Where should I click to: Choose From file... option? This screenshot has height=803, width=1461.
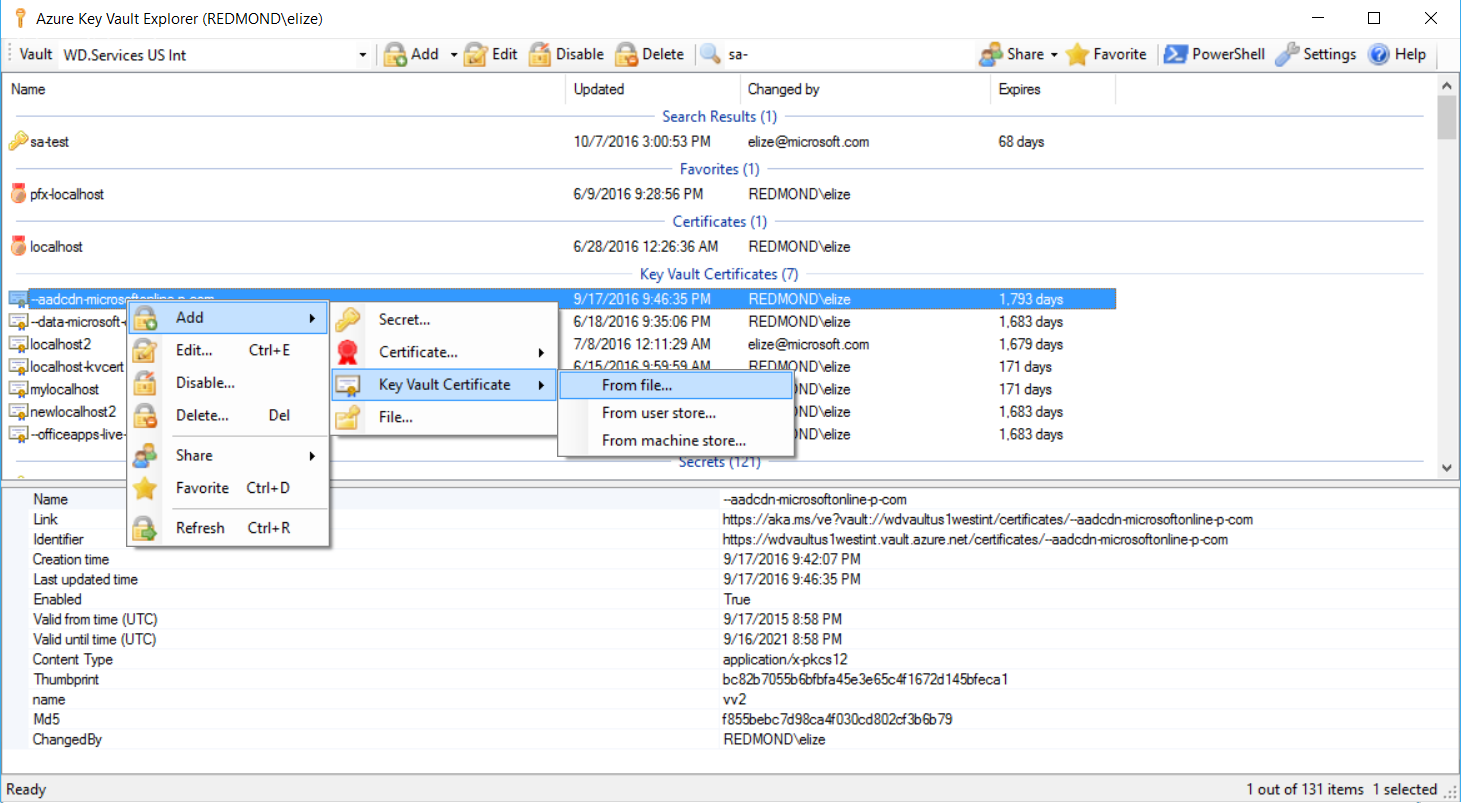[x=675, y=385]
